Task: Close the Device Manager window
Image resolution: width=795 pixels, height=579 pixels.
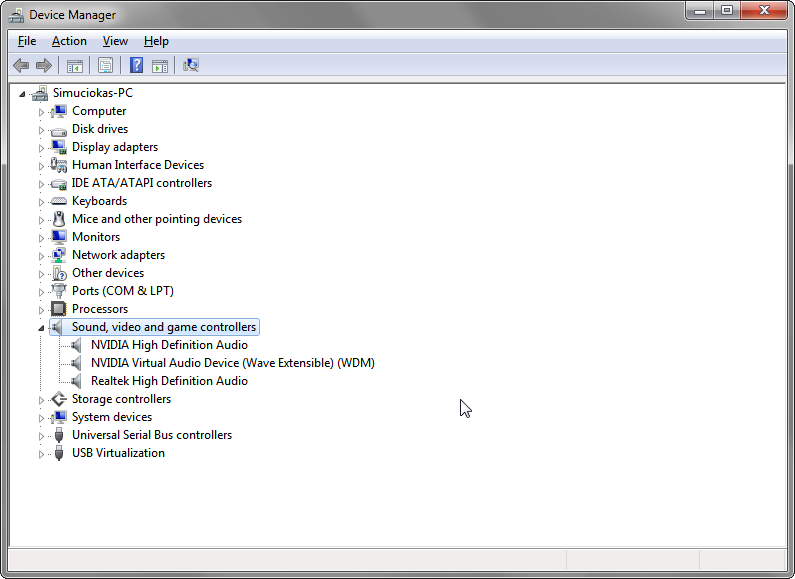Action: [x=764, y=11]
